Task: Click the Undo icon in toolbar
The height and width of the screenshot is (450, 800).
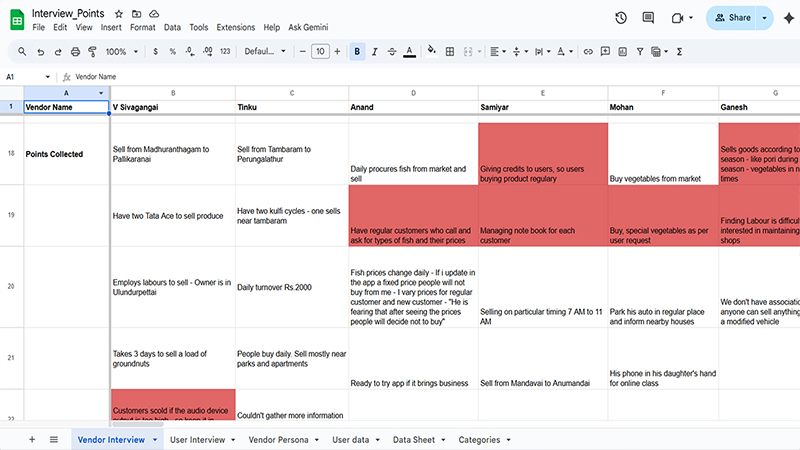Action: pos(39,51)
